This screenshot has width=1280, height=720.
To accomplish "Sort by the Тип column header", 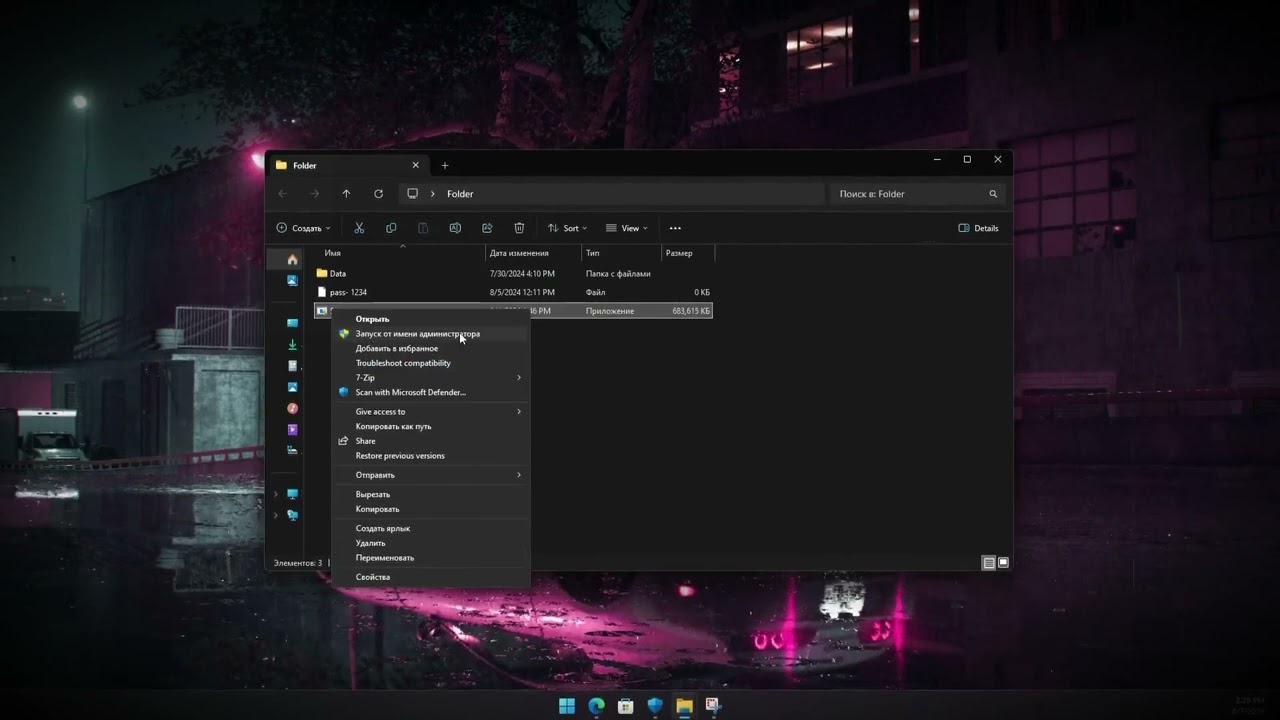I will pos(621,253).
